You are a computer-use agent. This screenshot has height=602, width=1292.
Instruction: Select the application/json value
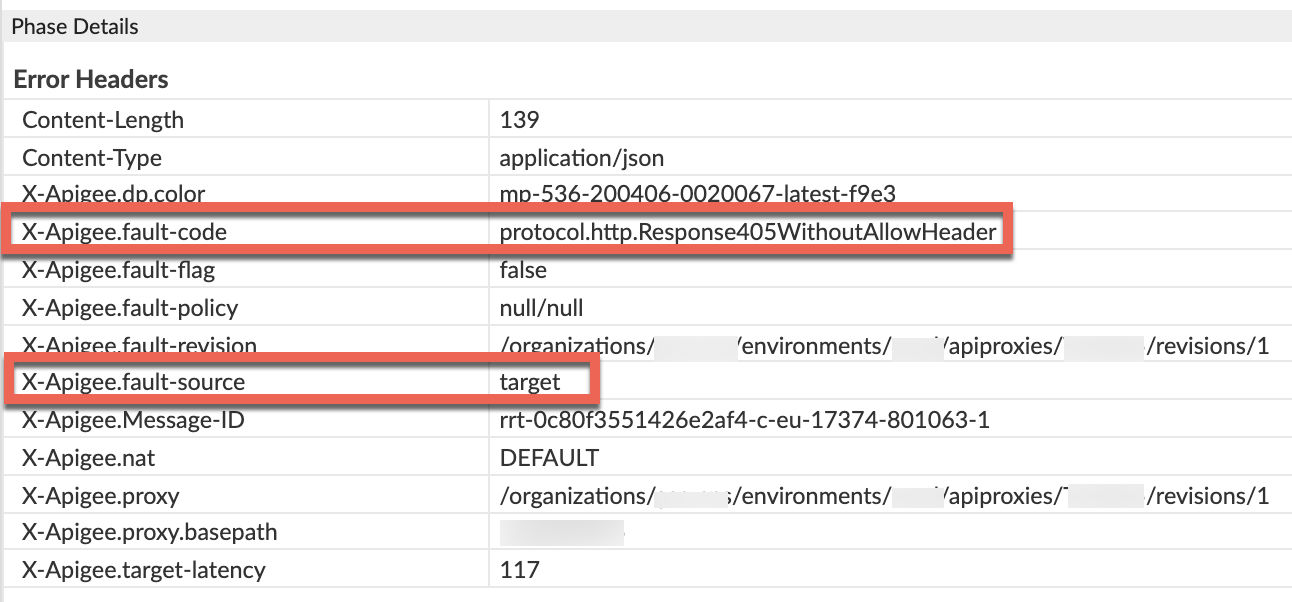[581, 158]
